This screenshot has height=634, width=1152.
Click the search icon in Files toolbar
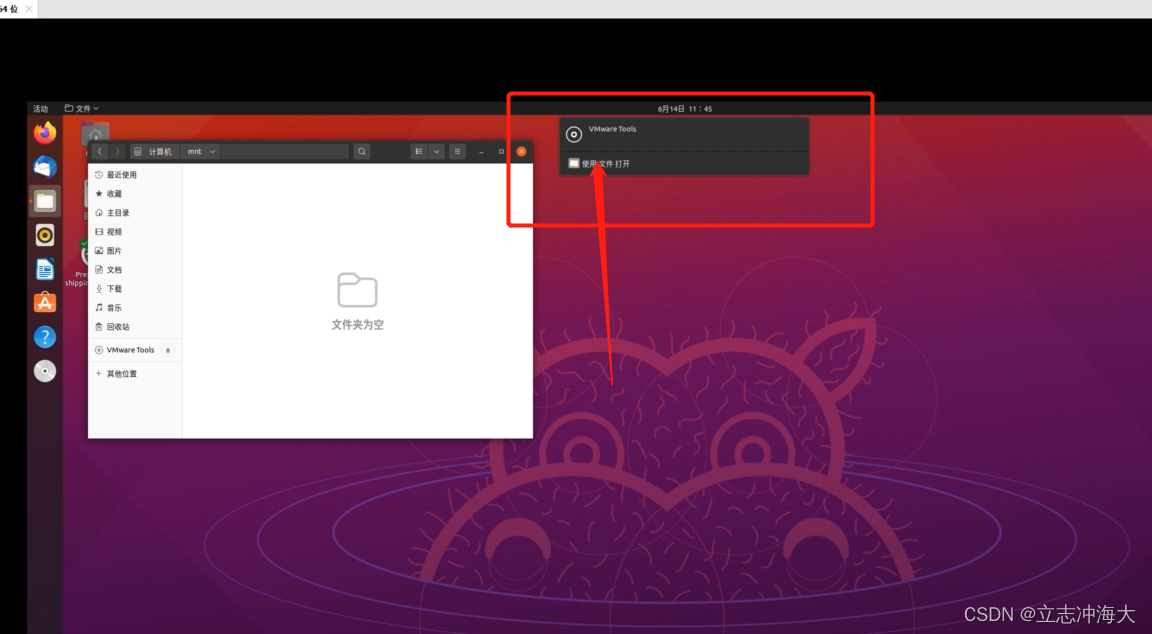click(x=361, y=151)
